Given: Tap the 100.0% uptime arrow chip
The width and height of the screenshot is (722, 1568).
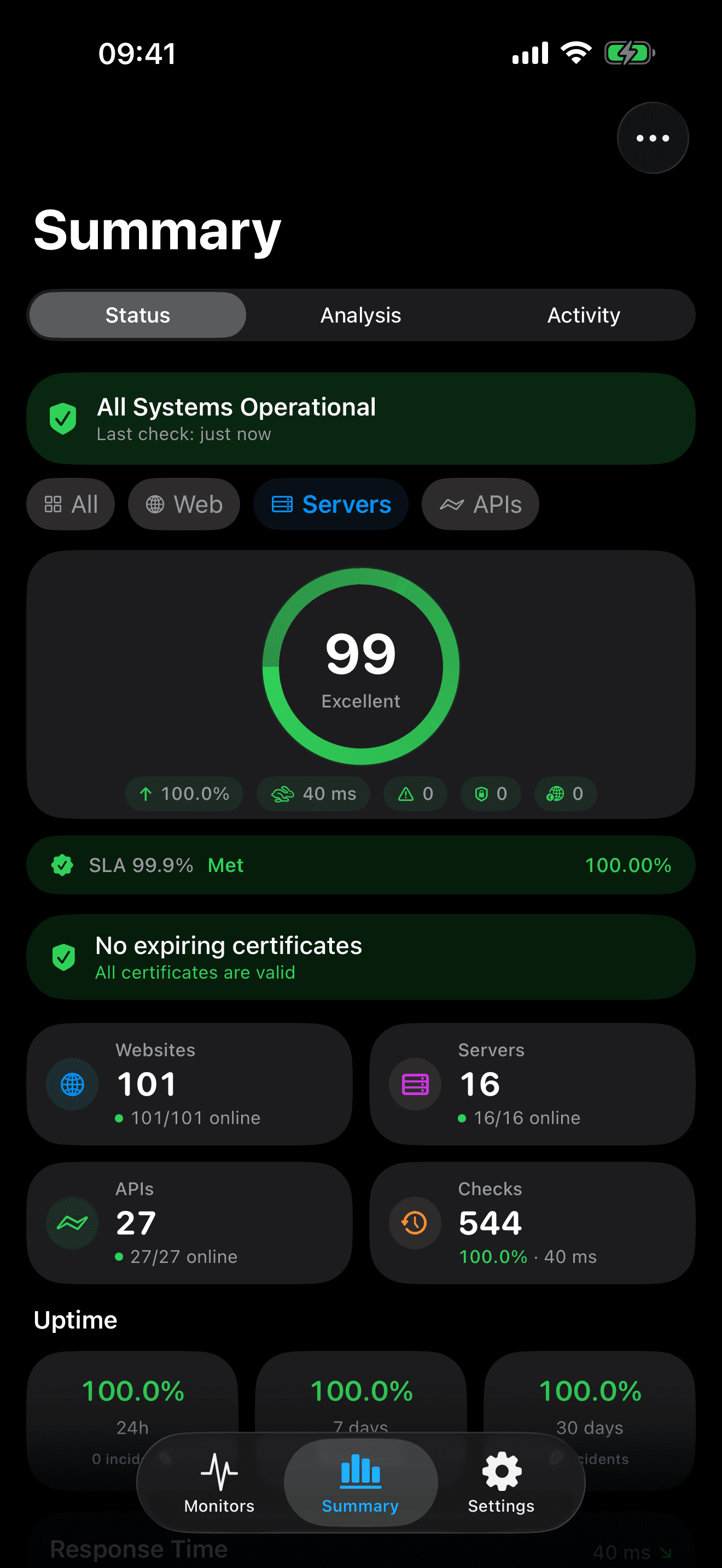Looking at the screenshot, I should [x=184, y=794].
